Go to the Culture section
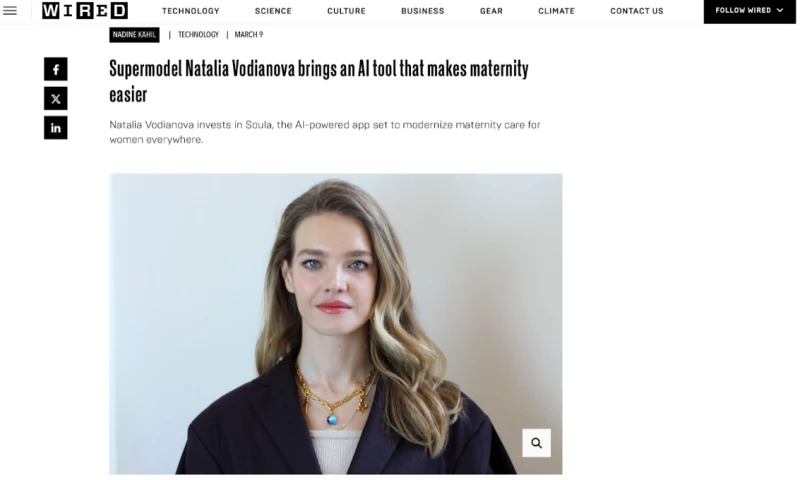Screen dimensions: 800x480 pos(346,11)
